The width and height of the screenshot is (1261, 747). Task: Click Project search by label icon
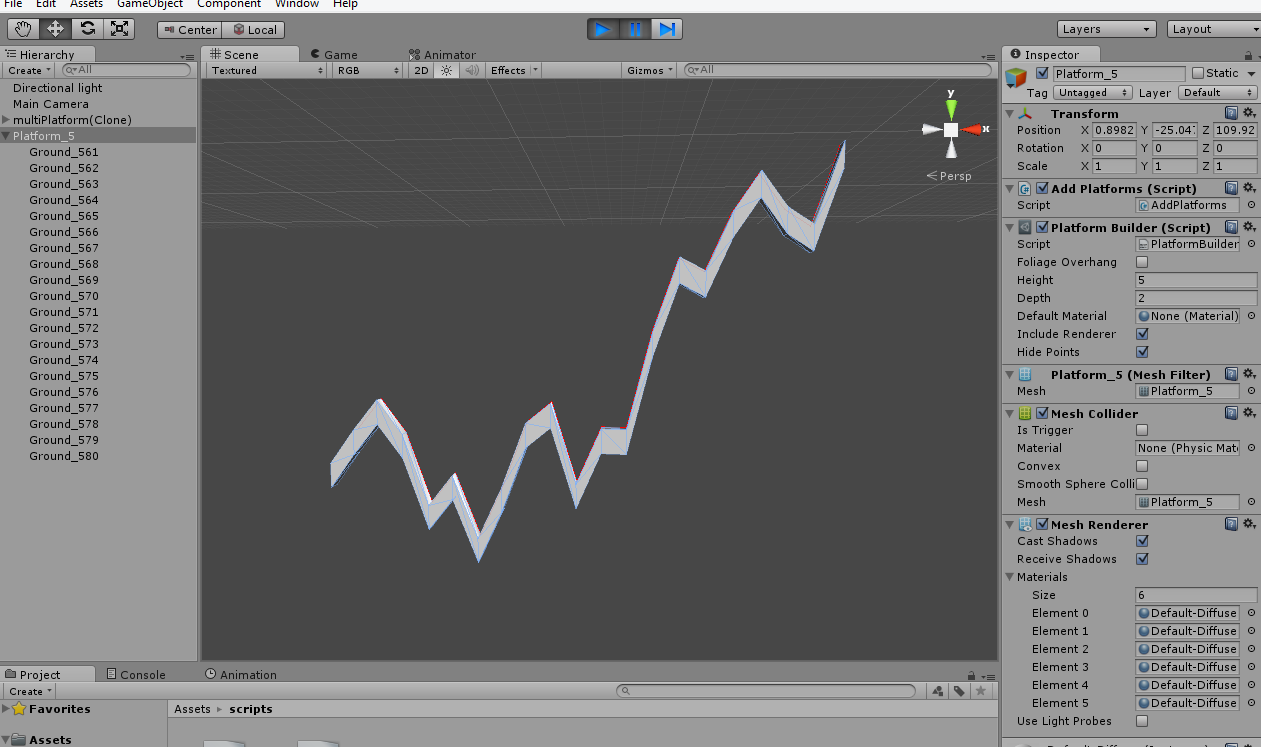point(958,691)
